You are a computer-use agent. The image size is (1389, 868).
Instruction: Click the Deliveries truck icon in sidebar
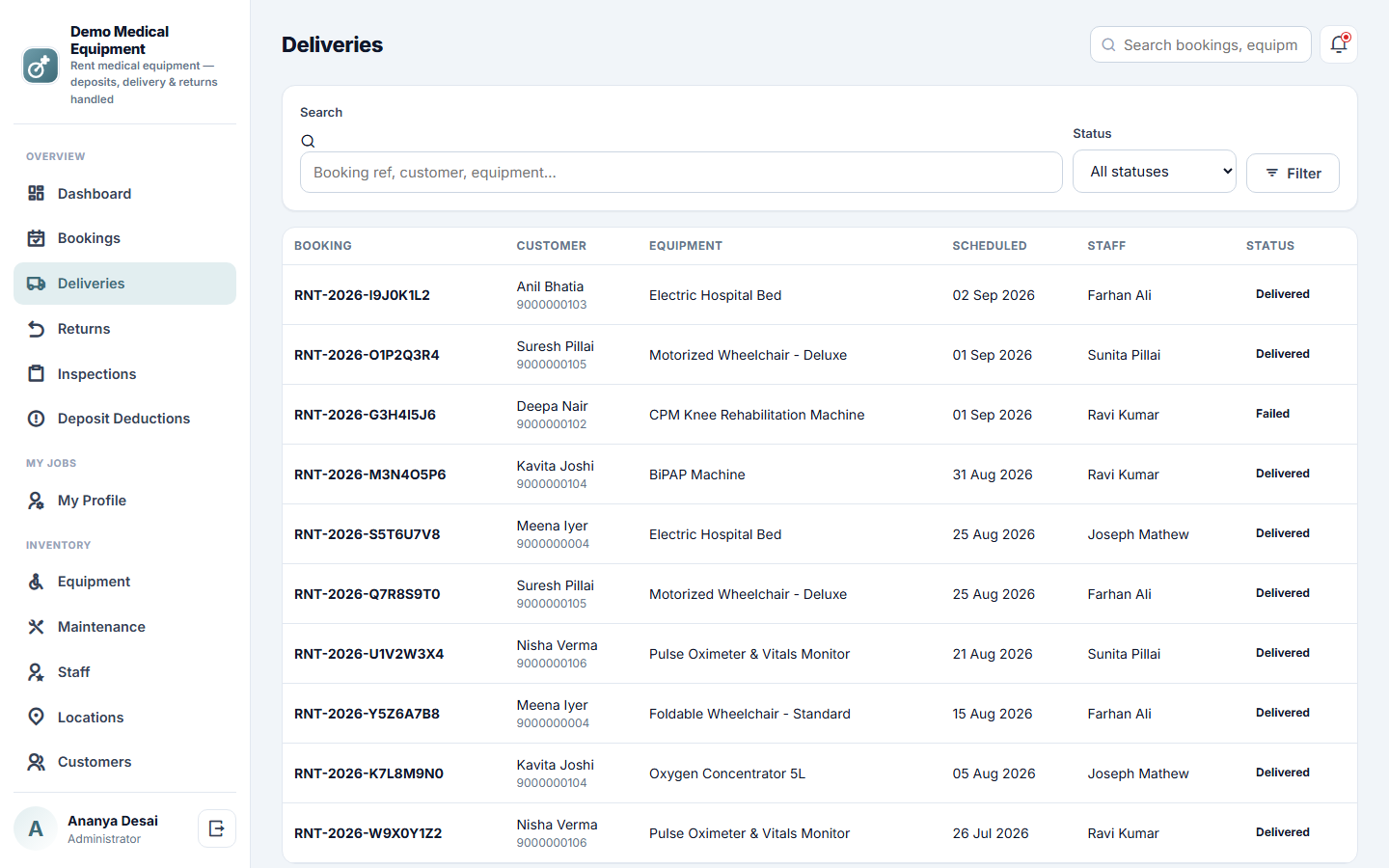point(36,284)
